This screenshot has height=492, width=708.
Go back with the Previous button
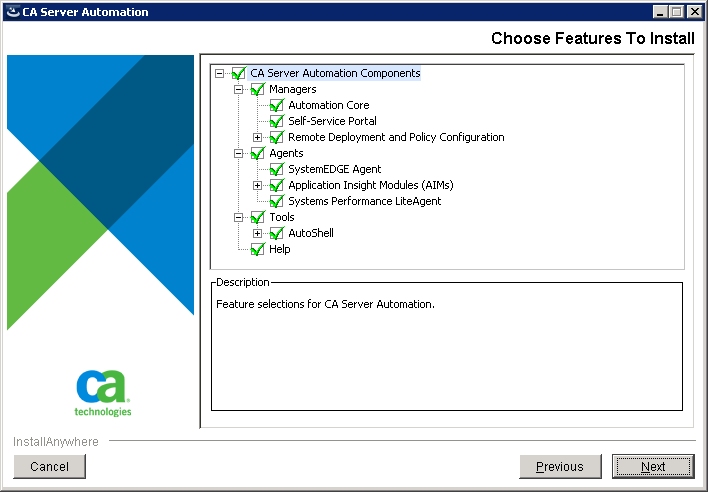pos(560,466)
